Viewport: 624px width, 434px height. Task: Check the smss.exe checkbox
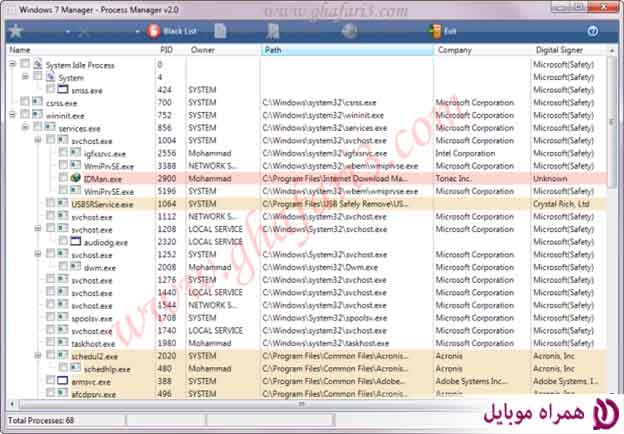click(50, 88)
